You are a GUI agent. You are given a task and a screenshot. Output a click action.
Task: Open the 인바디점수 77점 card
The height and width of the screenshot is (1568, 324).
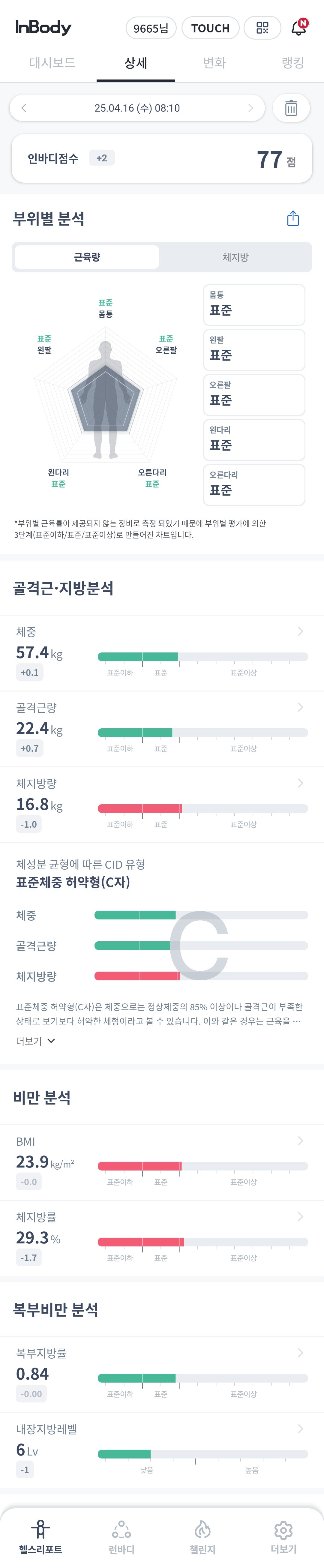pos(162,159)
